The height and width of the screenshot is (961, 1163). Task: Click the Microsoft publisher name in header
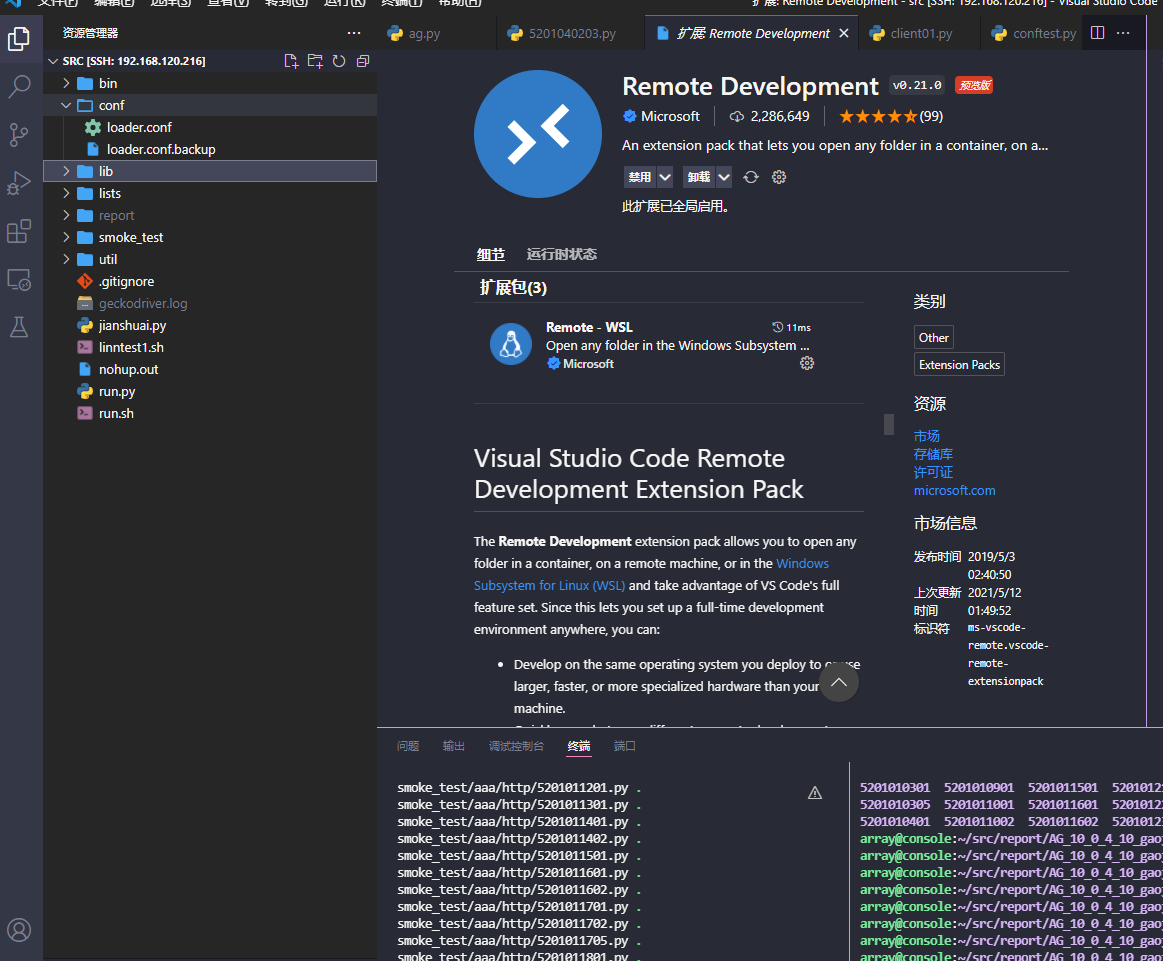671,116
